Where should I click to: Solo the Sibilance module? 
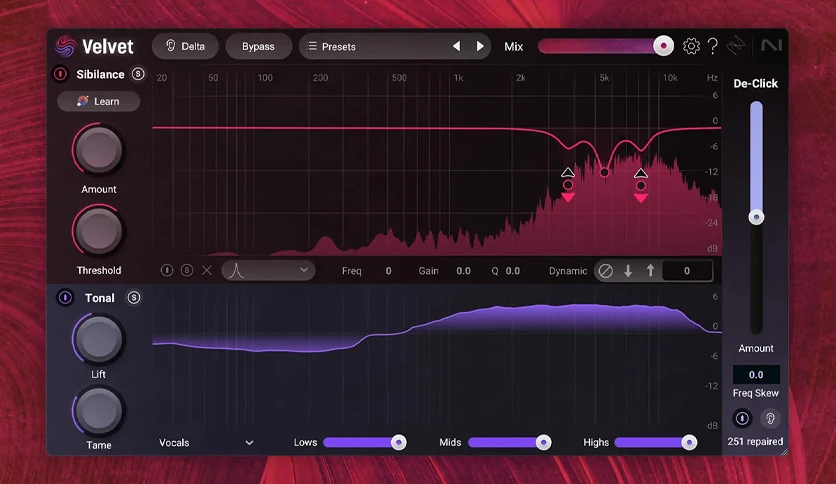(x=138, y=74)
